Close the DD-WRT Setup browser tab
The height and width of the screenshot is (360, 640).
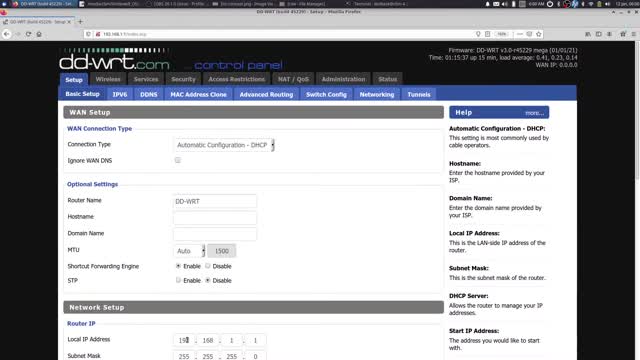coord(69,22)
